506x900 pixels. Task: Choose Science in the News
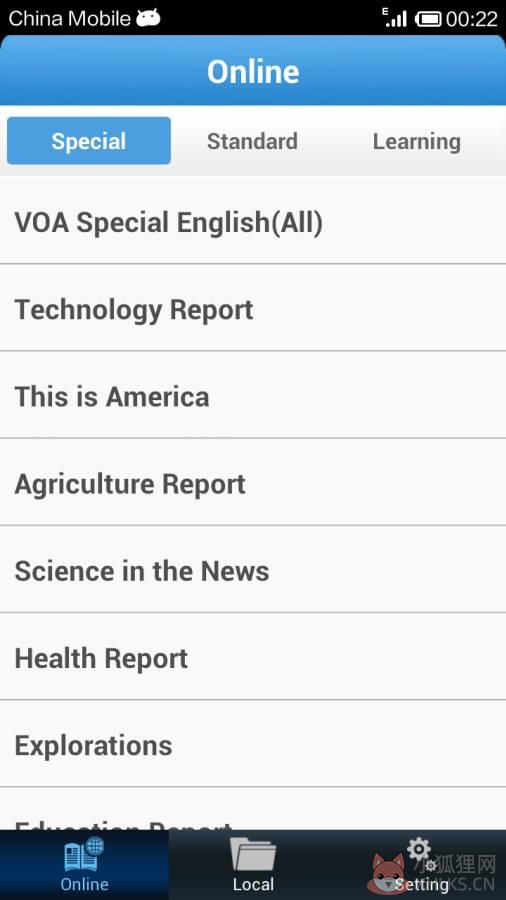coord(253,569)
